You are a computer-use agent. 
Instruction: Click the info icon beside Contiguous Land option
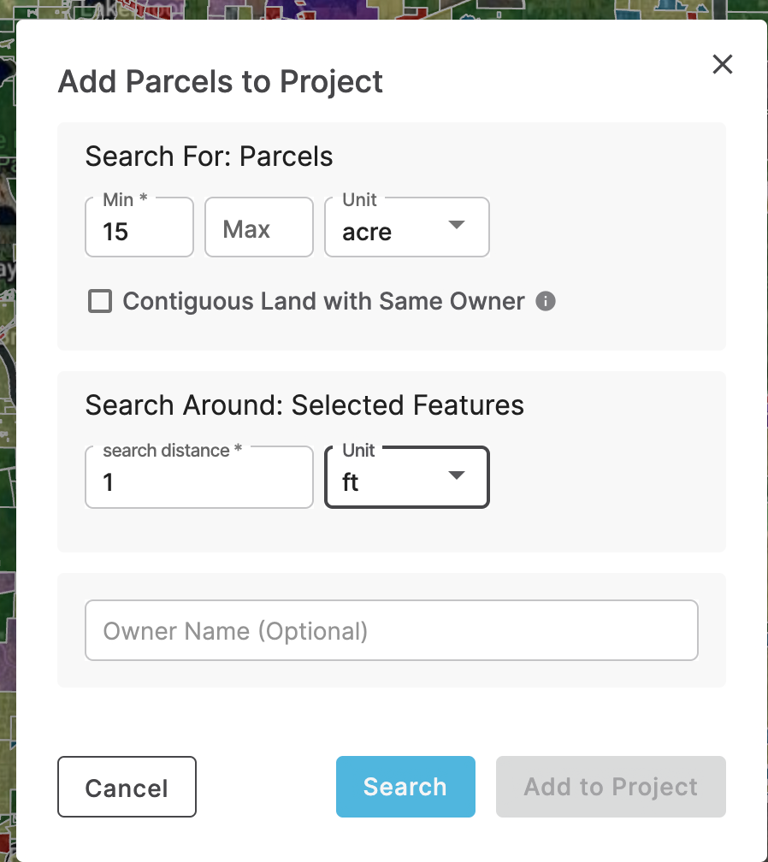coord(546,301)
